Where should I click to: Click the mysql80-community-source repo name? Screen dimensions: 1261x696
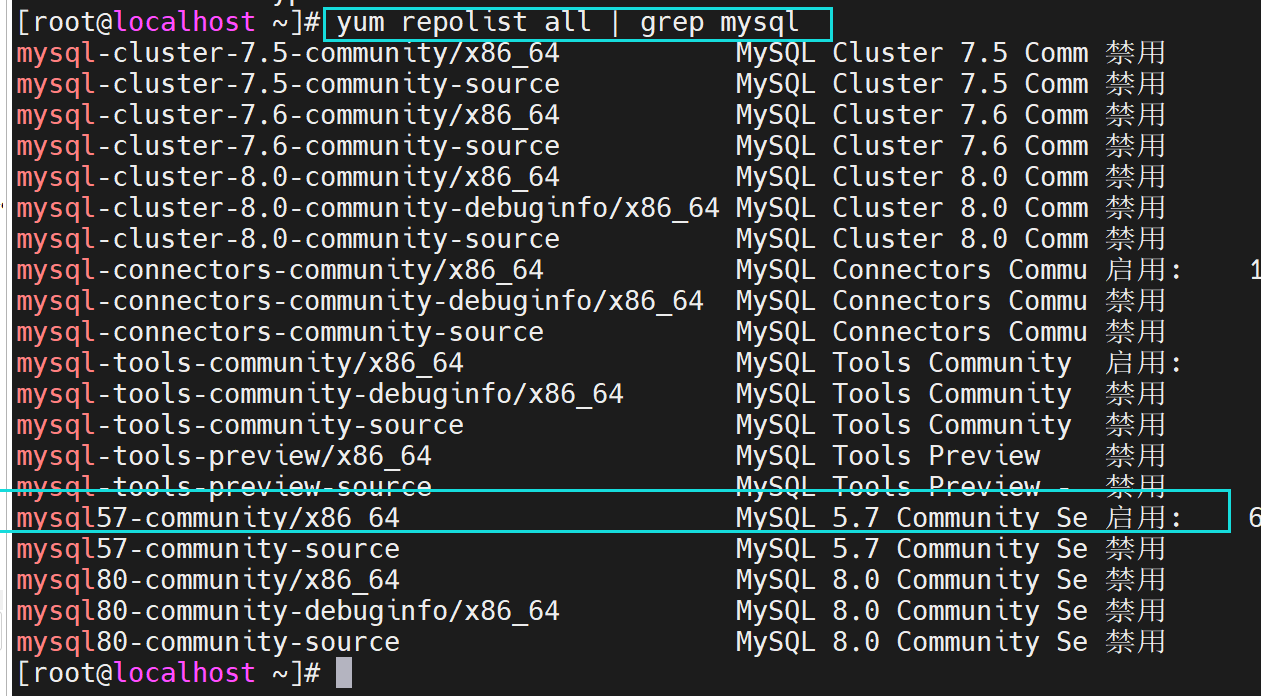(208, 642)
